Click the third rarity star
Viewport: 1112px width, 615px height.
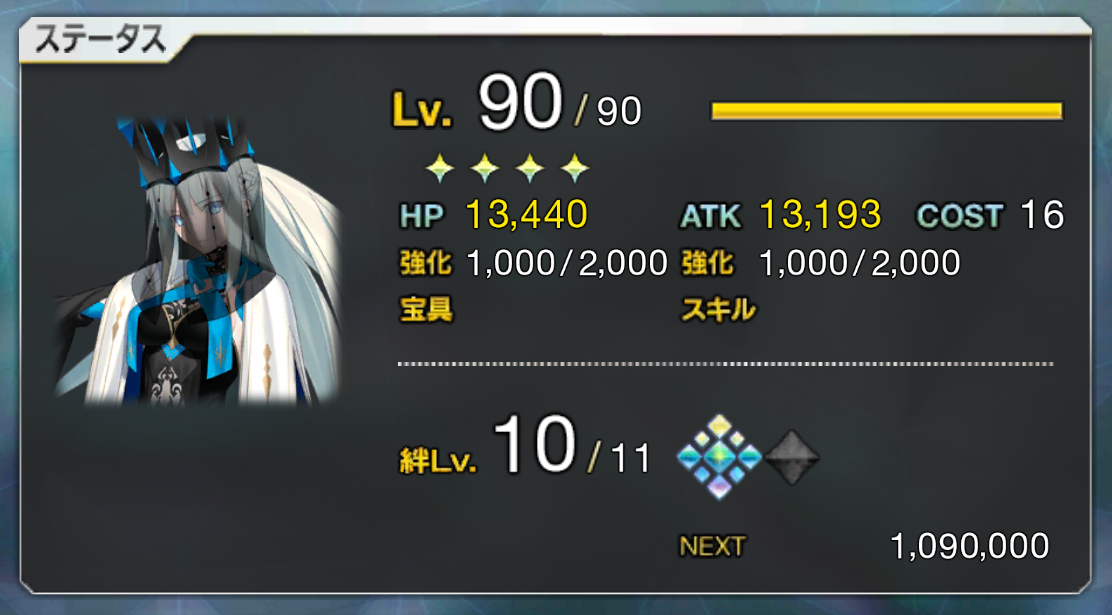(530, 169)
